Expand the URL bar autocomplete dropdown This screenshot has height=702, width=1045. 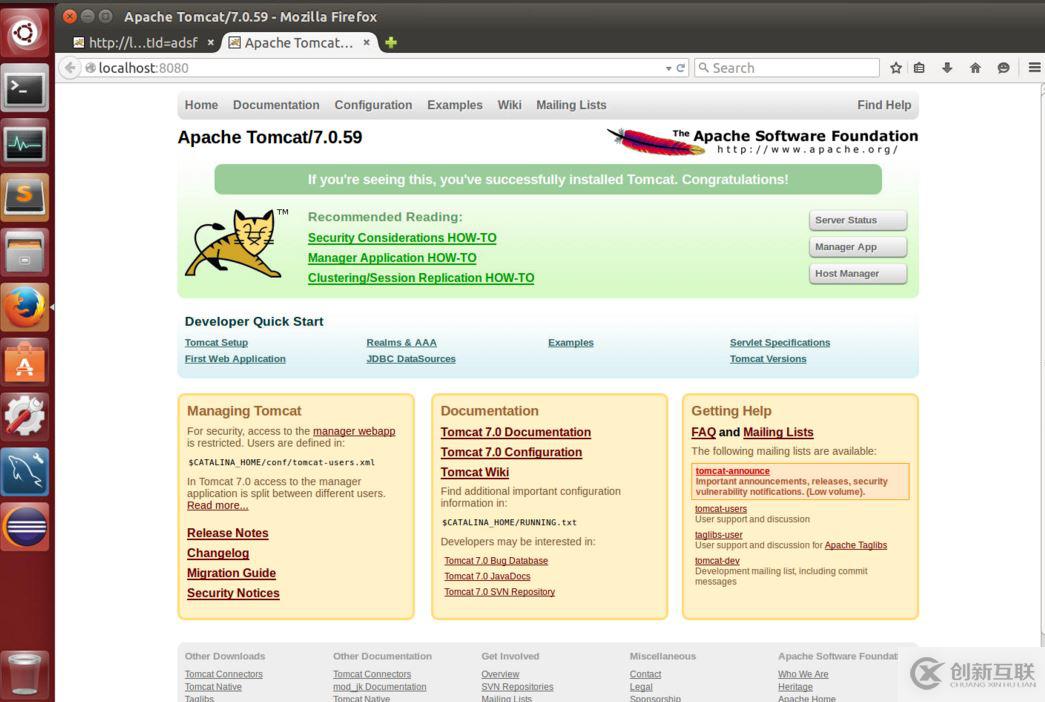[x=669, y=67]
